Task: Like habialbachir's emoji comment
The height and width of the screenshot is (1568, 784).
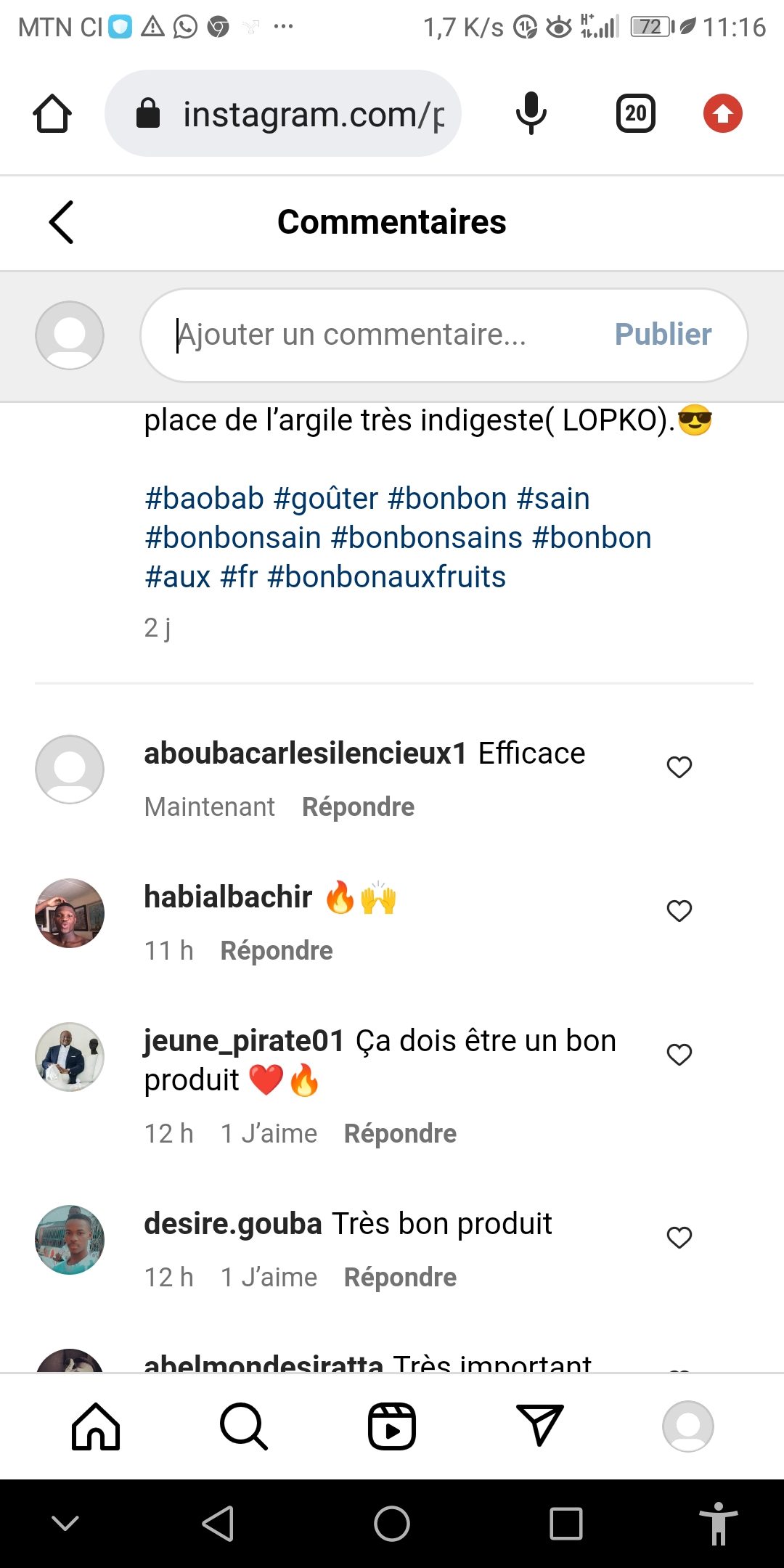Action: [x=679, y=910]
